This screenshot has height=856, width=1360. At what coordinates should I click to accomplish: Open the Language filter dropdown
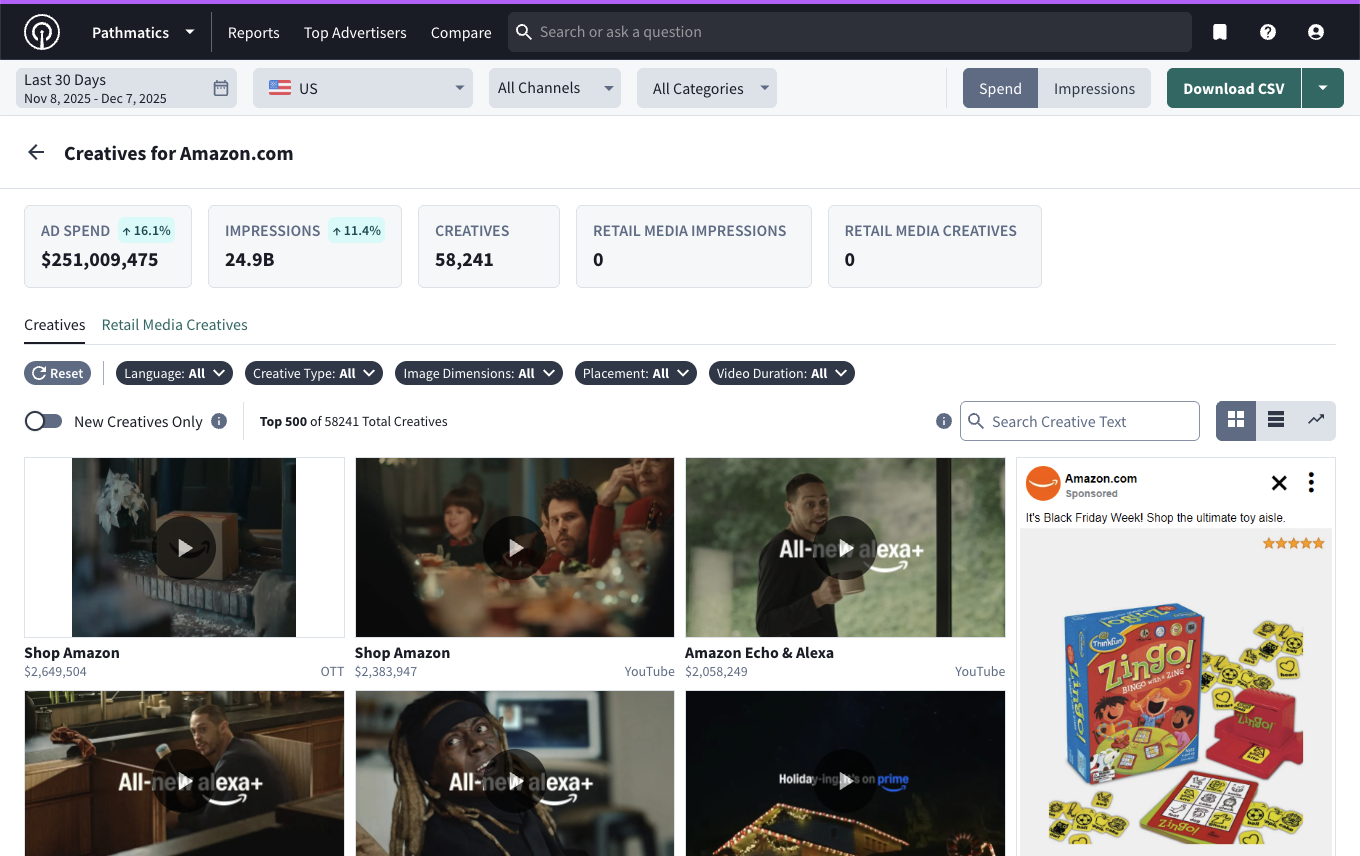[175, 373]
